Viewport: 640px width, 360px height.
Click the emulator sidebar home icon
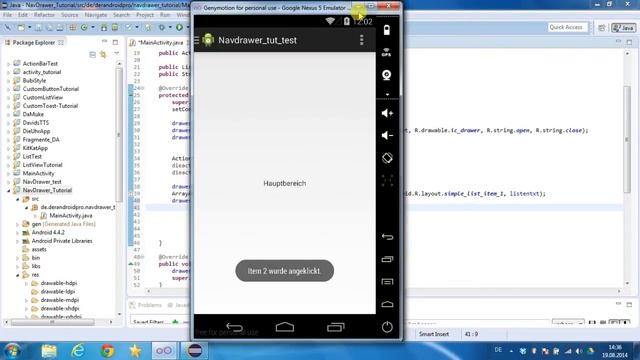[x=387, y=304]
